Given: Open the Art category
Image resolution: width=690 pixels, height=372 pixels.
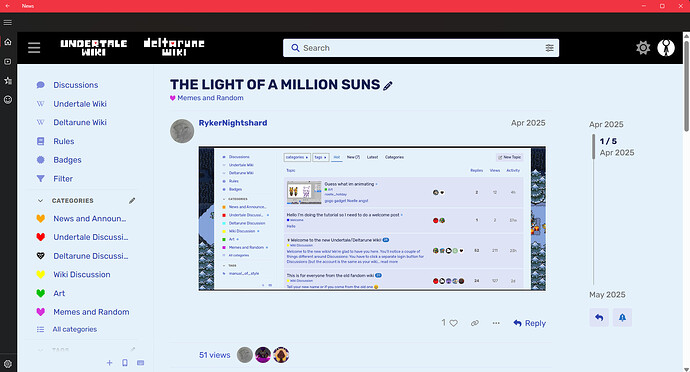Looking at the screenshot, I should [59, 293].
